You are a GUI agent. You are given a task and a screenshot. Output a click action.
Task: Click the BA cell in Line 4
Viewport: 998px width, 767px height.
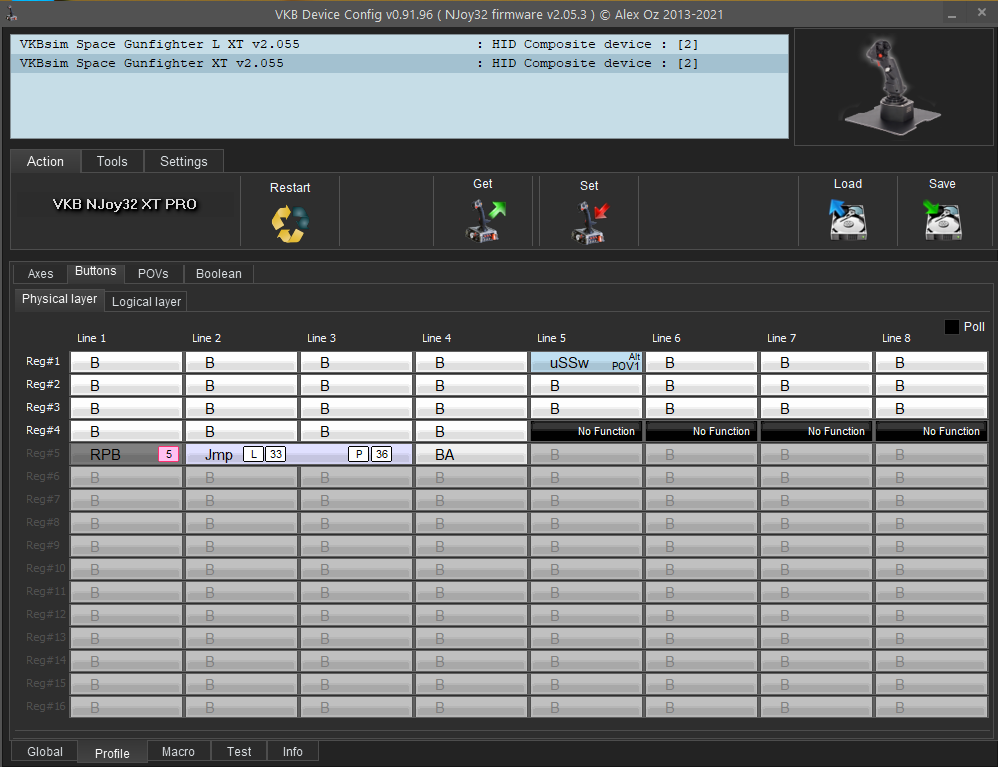[471, 454]
